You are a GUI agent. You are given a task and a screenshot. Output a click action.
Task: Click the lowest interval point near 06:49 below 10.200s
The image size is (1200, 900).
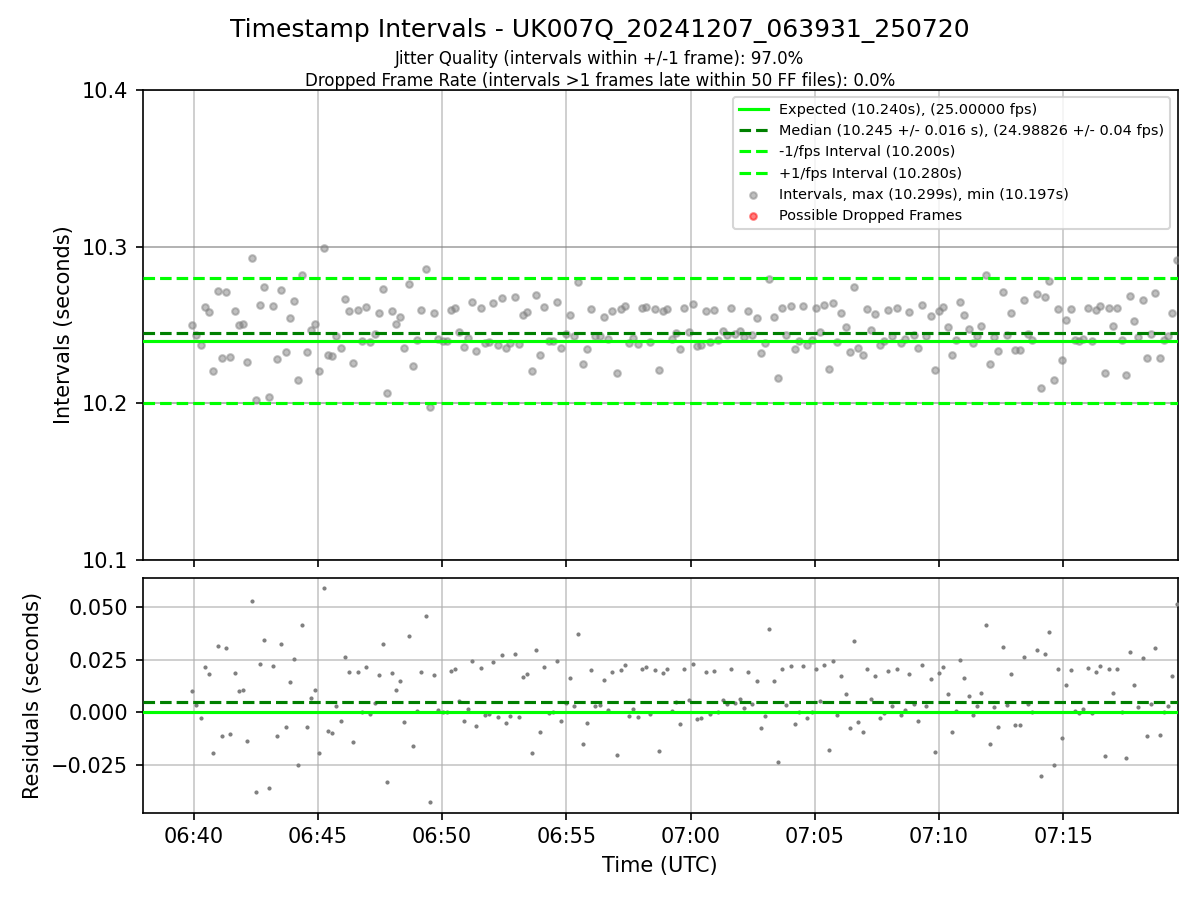click(431, 407)
